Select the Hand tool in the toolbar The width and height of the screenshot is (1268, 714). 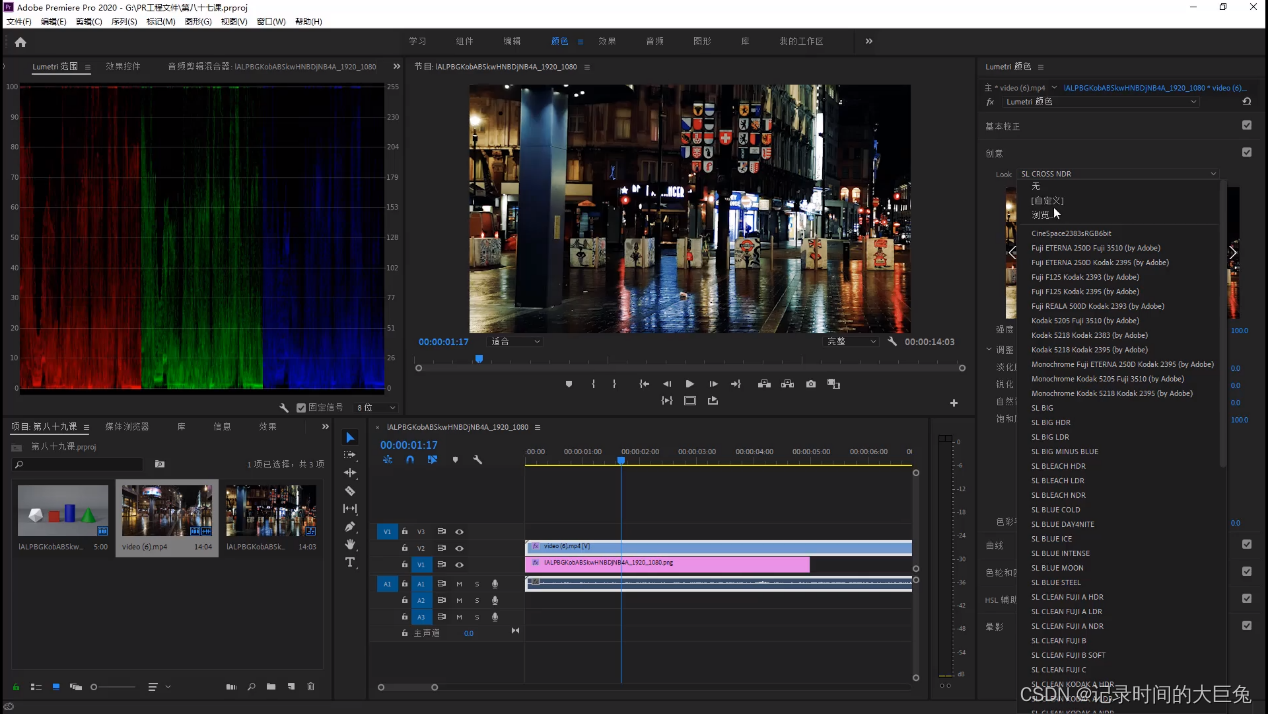click(x=350, y=545)
